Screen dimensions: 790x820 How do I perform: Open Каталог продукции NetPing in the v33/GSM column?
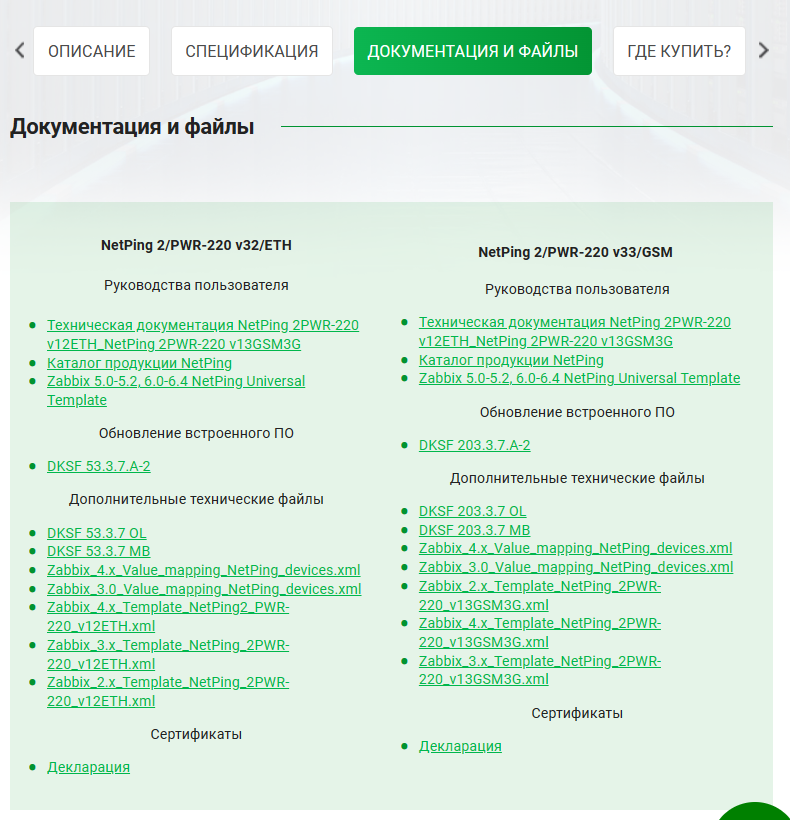click(x=511, y=360)
